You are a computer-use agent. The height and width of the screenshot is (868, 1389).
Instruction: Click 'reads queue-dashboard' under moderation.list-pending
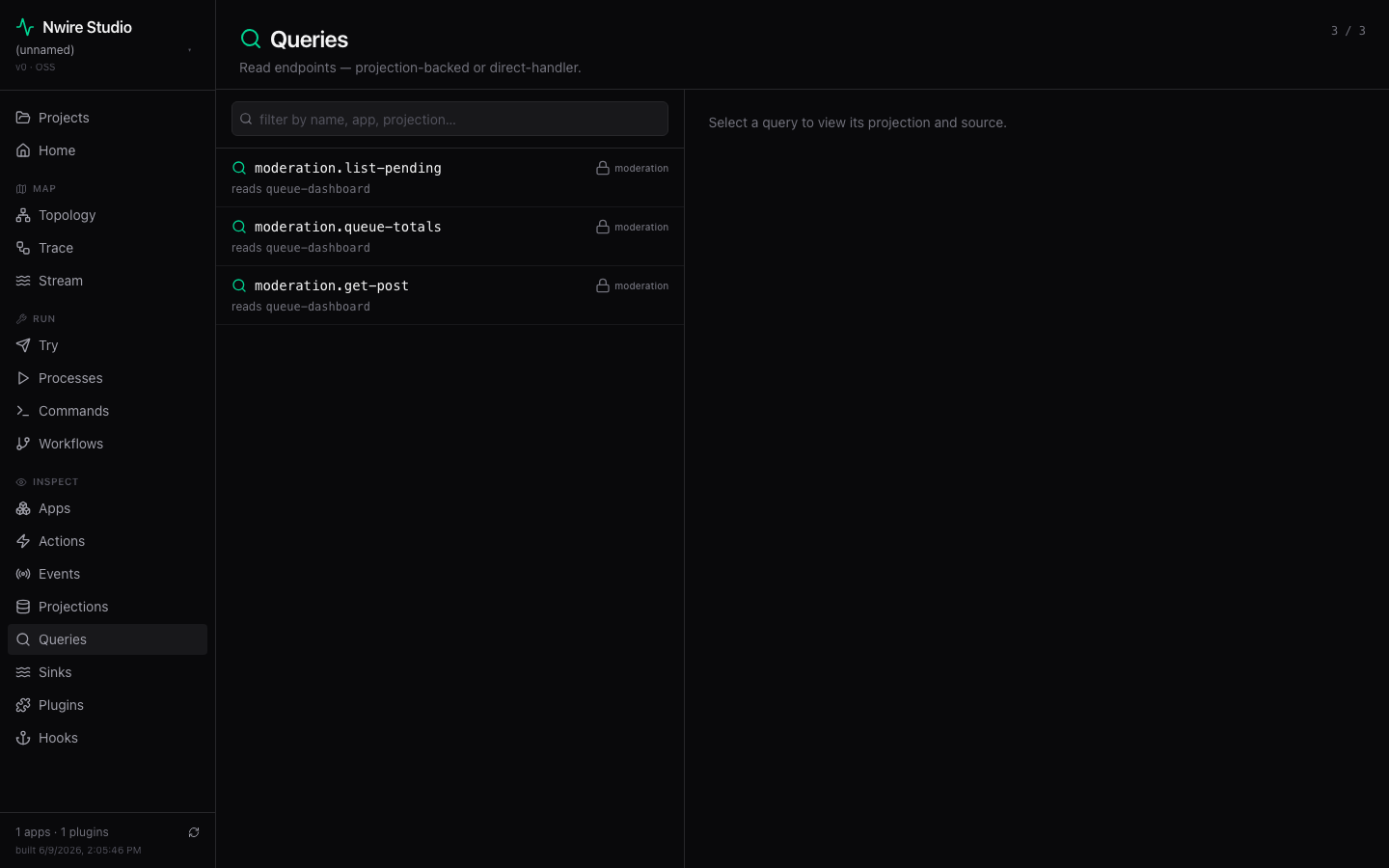(301, 189)
